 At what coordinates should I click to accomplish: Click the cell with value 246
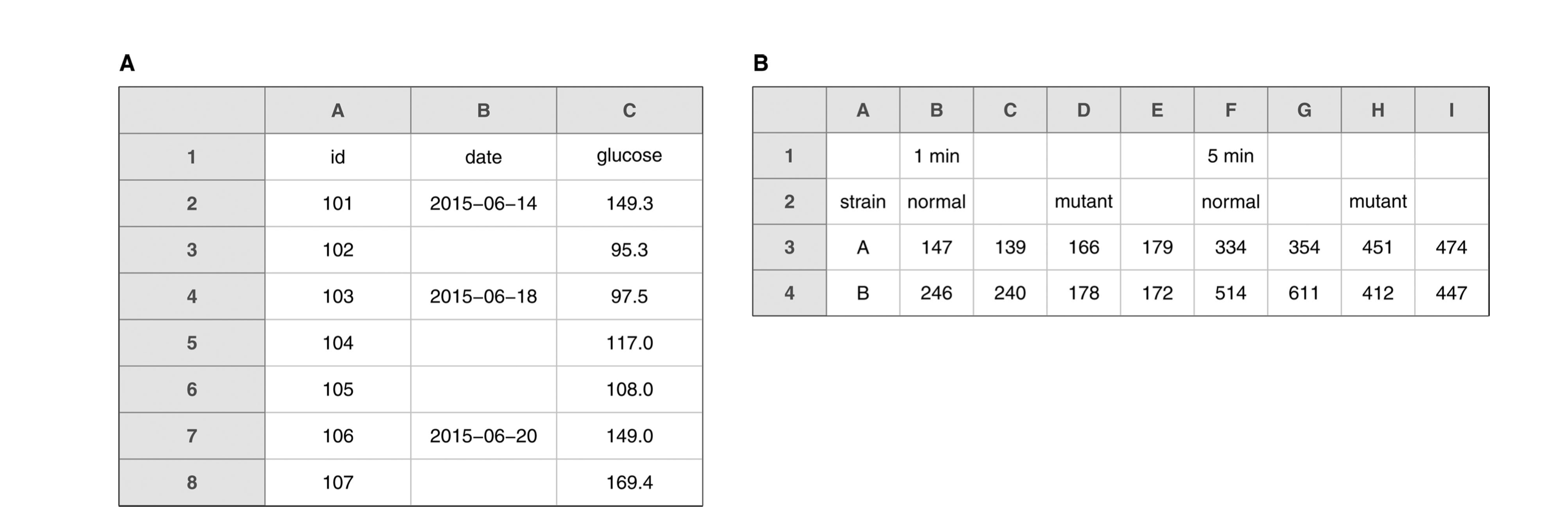936,293
